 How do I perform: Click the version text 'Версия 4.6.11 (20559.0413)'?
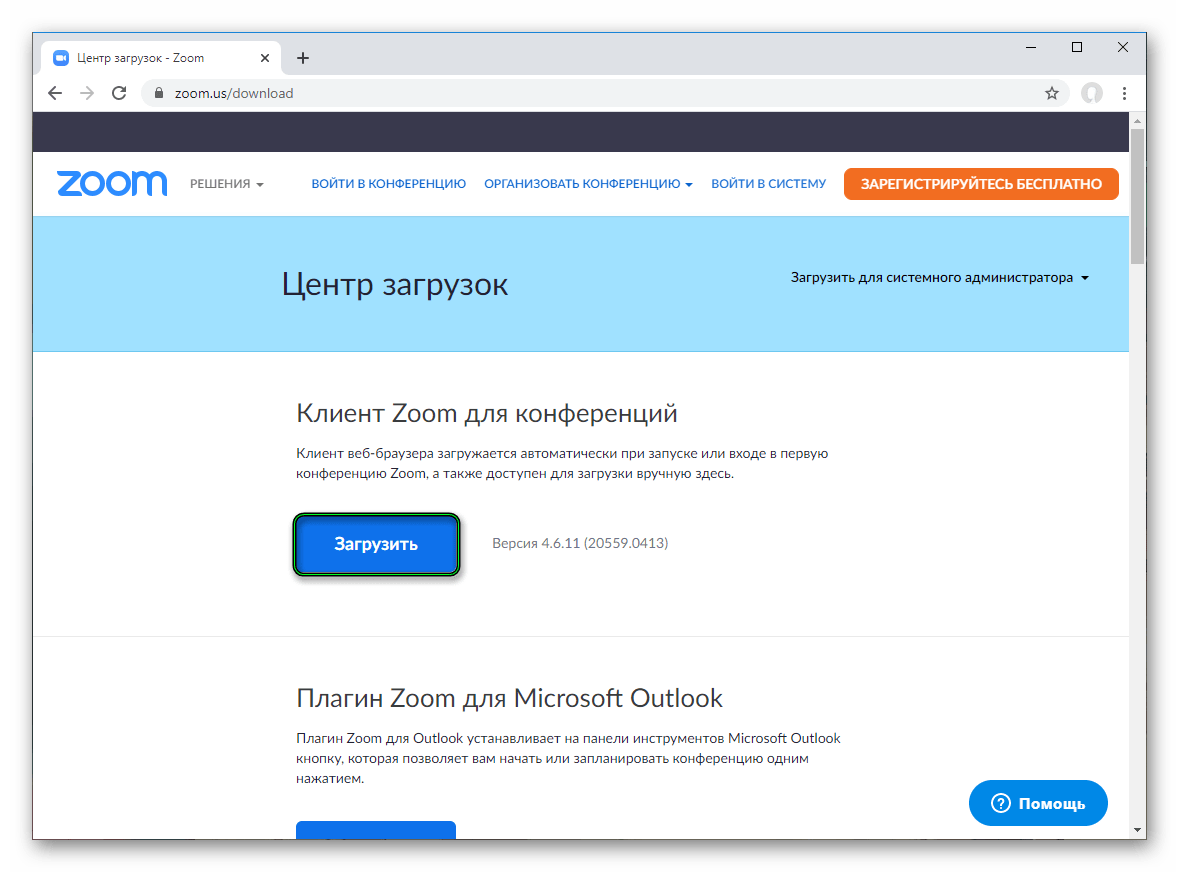click(x=580, y=543)
